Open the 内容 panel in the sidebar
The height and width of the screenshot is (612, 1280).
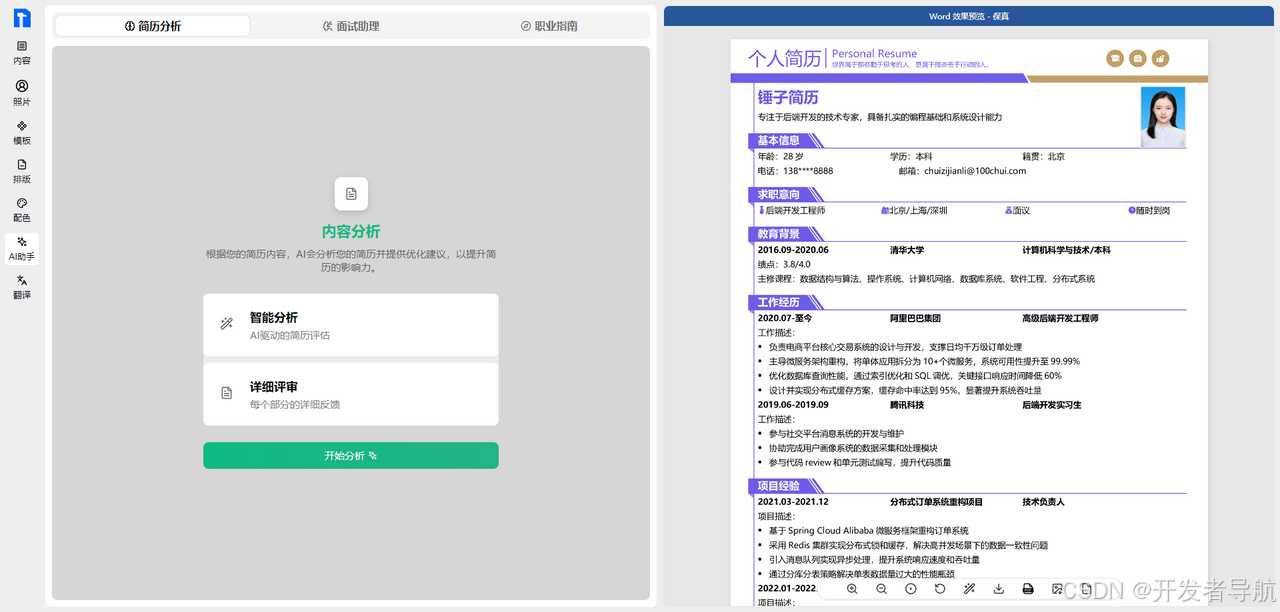(22, 51)
